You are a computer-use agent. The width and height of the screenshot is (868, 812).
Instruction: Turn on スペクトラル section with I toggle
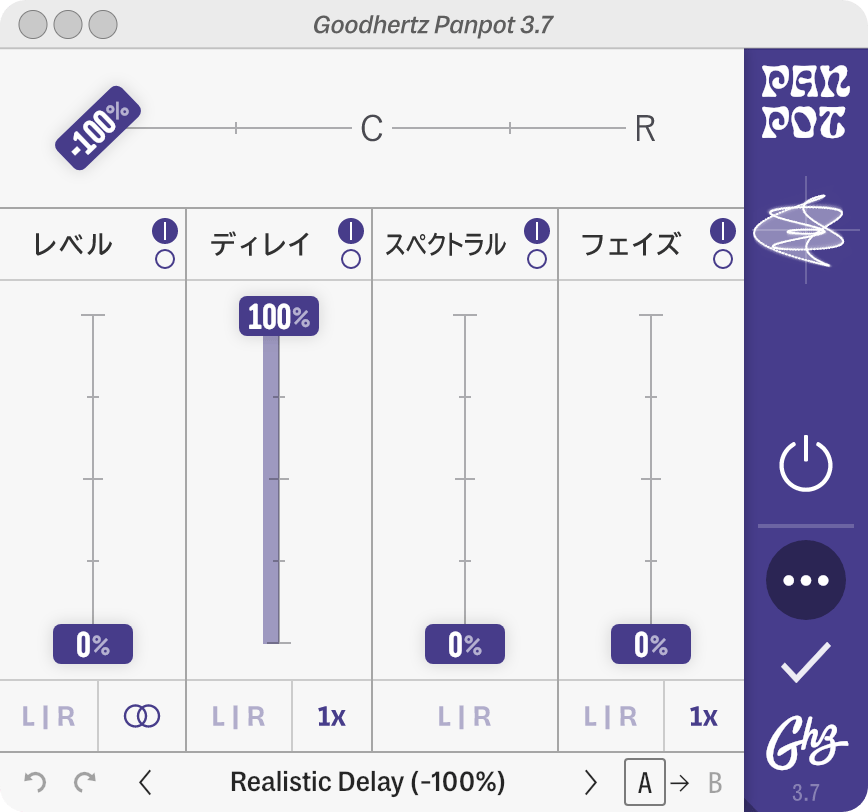[x=537, y=231]
